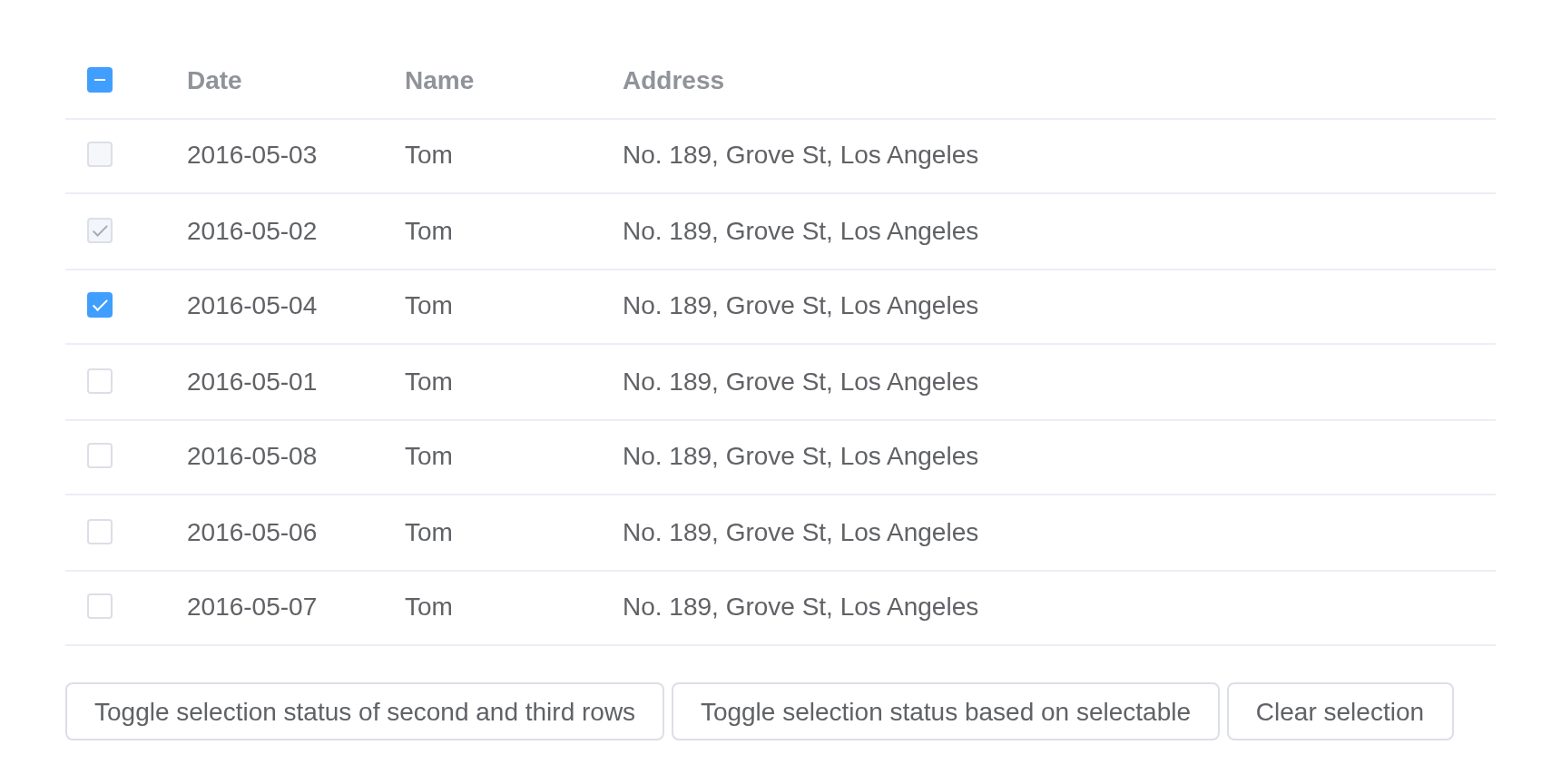Click the Date column header
Screen dimensions: 1561x784
[214, 81]
